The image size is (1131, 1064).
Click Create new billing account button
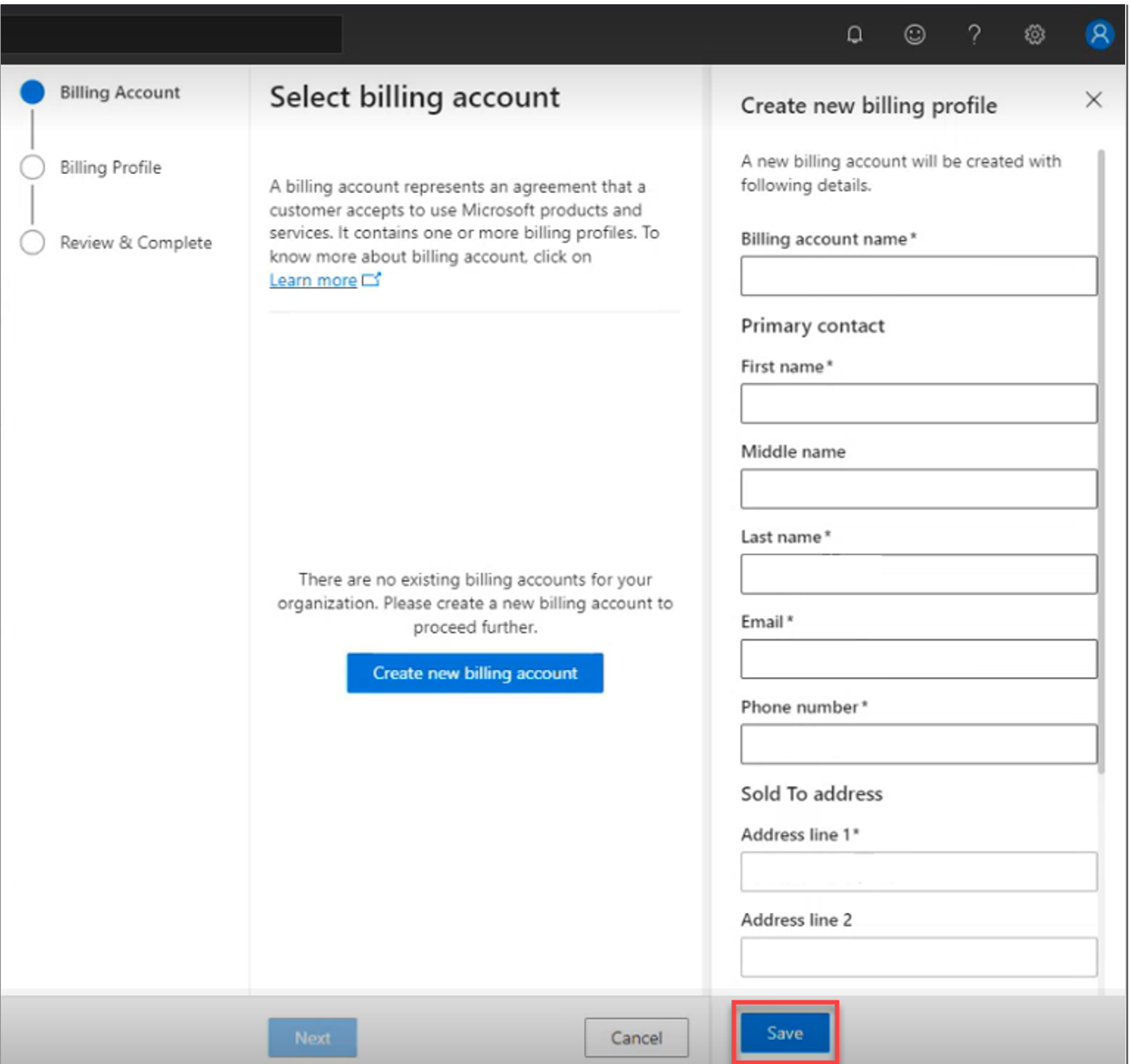coord(475,673)
